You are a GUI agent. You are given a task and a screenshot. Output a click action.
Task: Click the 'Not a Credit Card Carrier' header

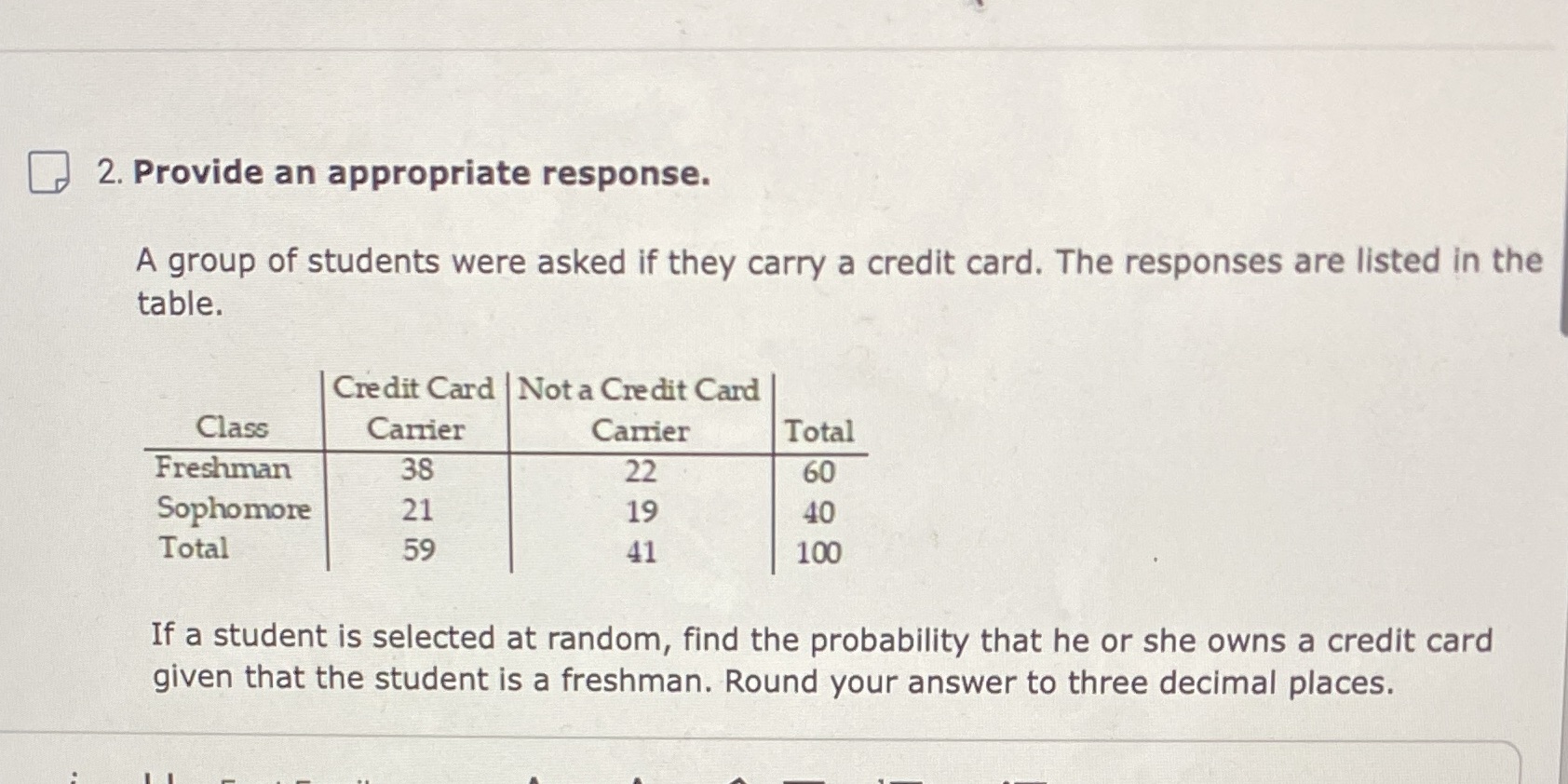[640, 409]
